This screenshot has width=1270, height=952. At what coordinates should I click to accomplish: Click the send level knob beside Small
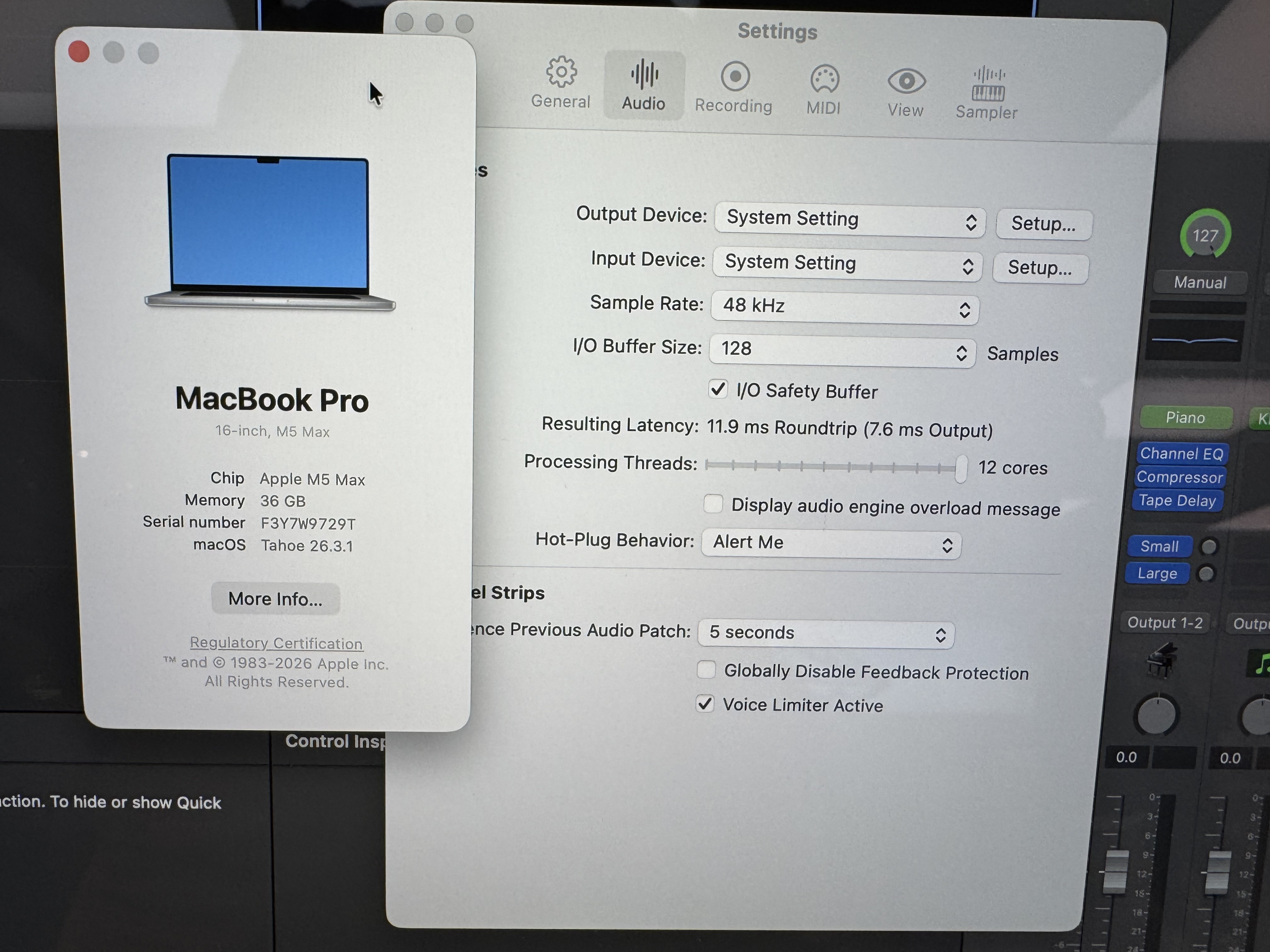1209,546
